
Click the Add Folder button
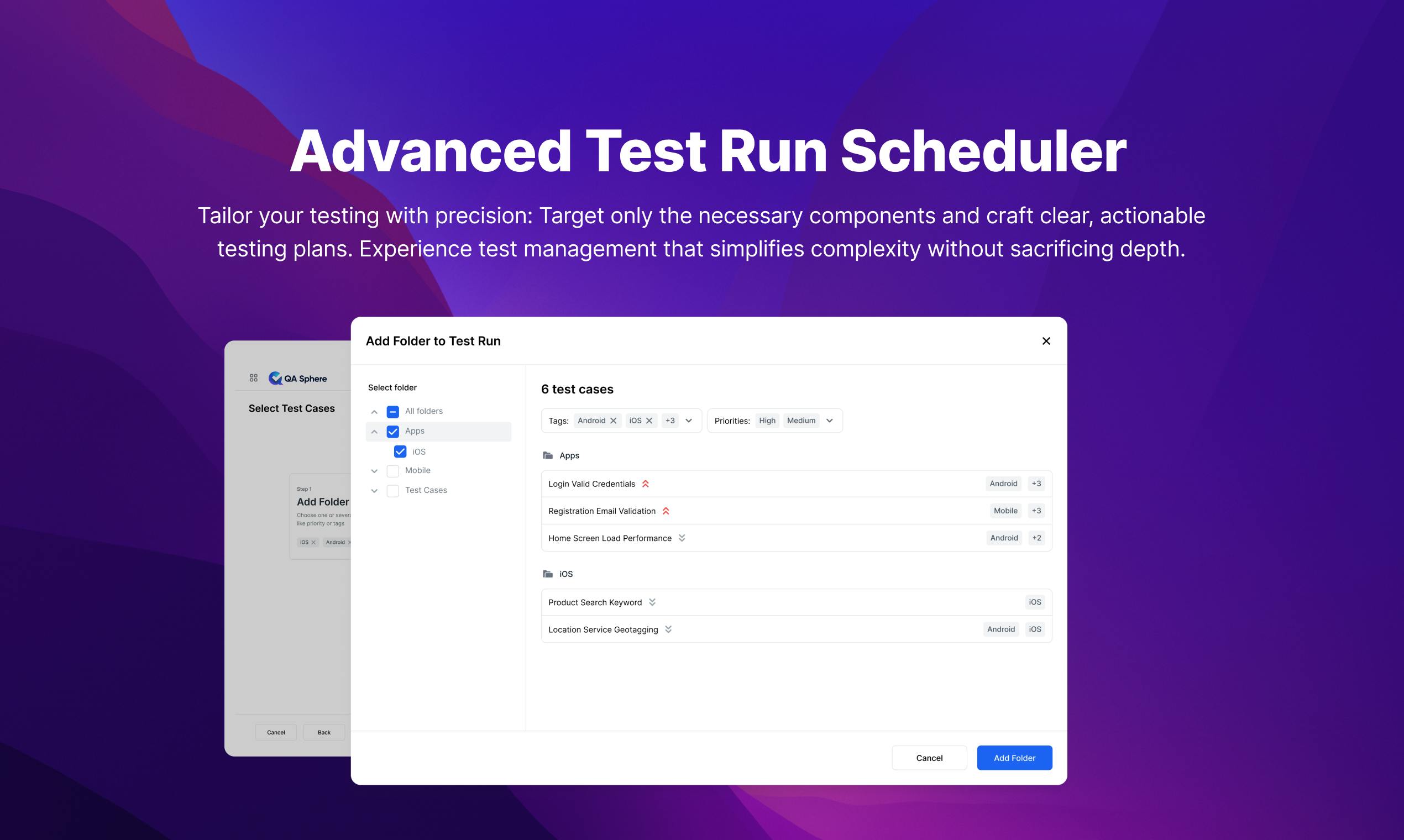[1014, 757]
